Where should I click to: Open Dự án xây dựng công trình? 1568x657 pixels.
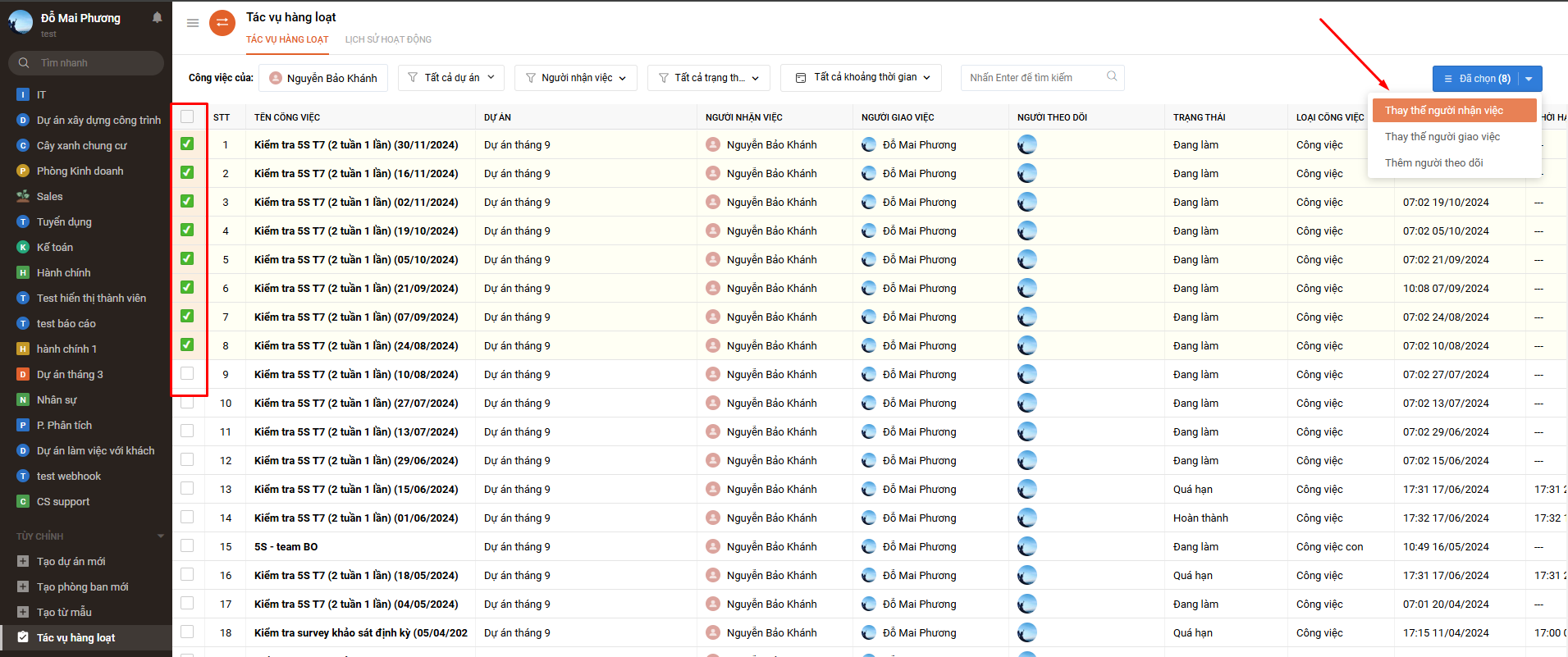(x=98, y=120)
